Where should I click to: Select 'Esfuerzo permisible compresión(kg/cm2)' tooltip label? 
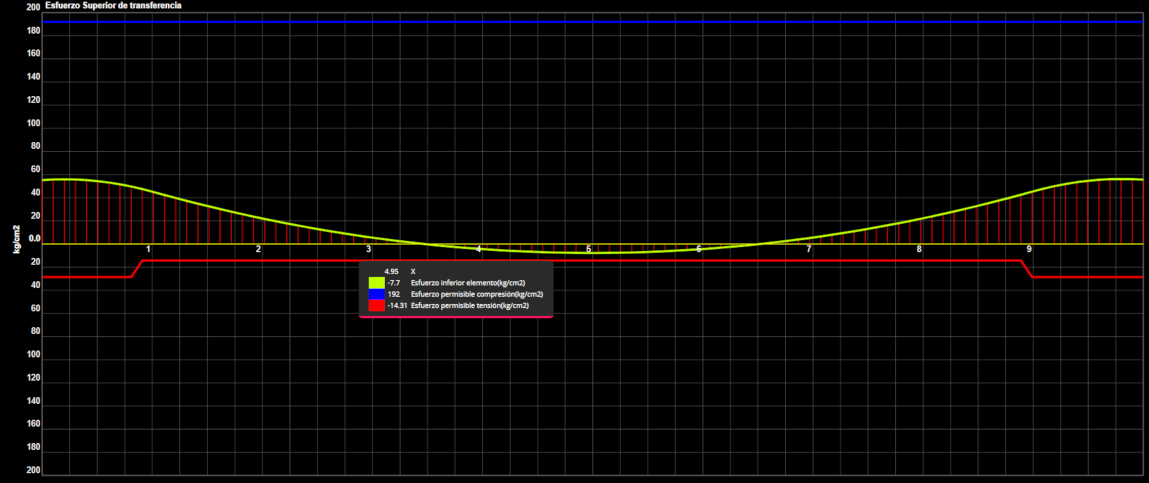(x=477, y=294)
